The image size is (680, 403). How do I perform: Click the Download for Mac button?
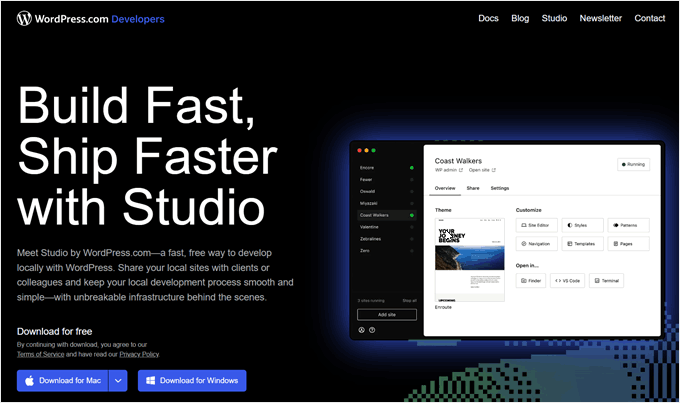(62, 380)
